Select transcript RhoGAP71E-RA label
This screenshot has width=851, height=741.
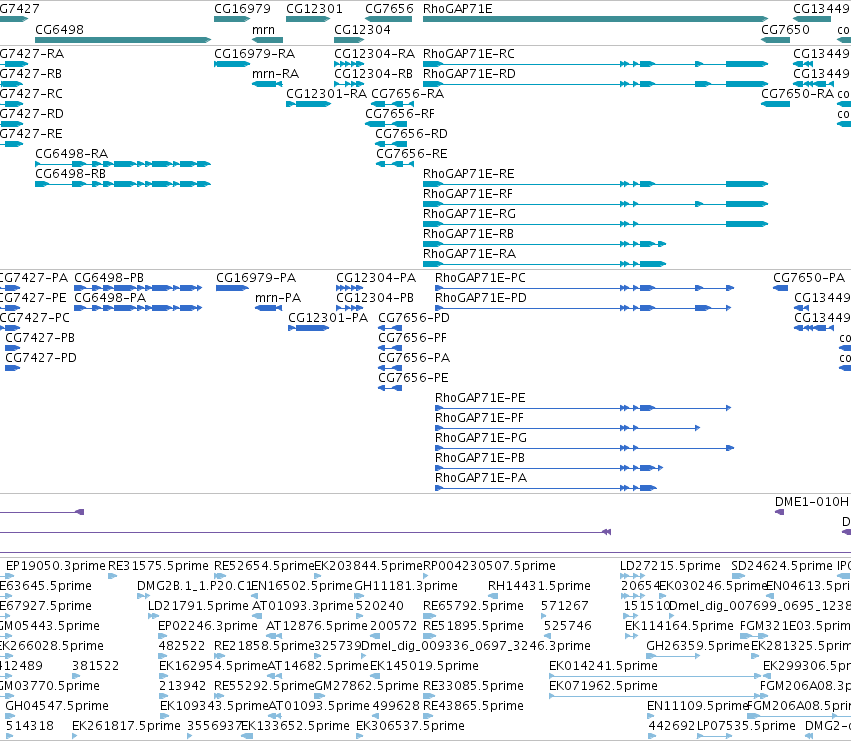pyautogui.click(x=469, y=255)
